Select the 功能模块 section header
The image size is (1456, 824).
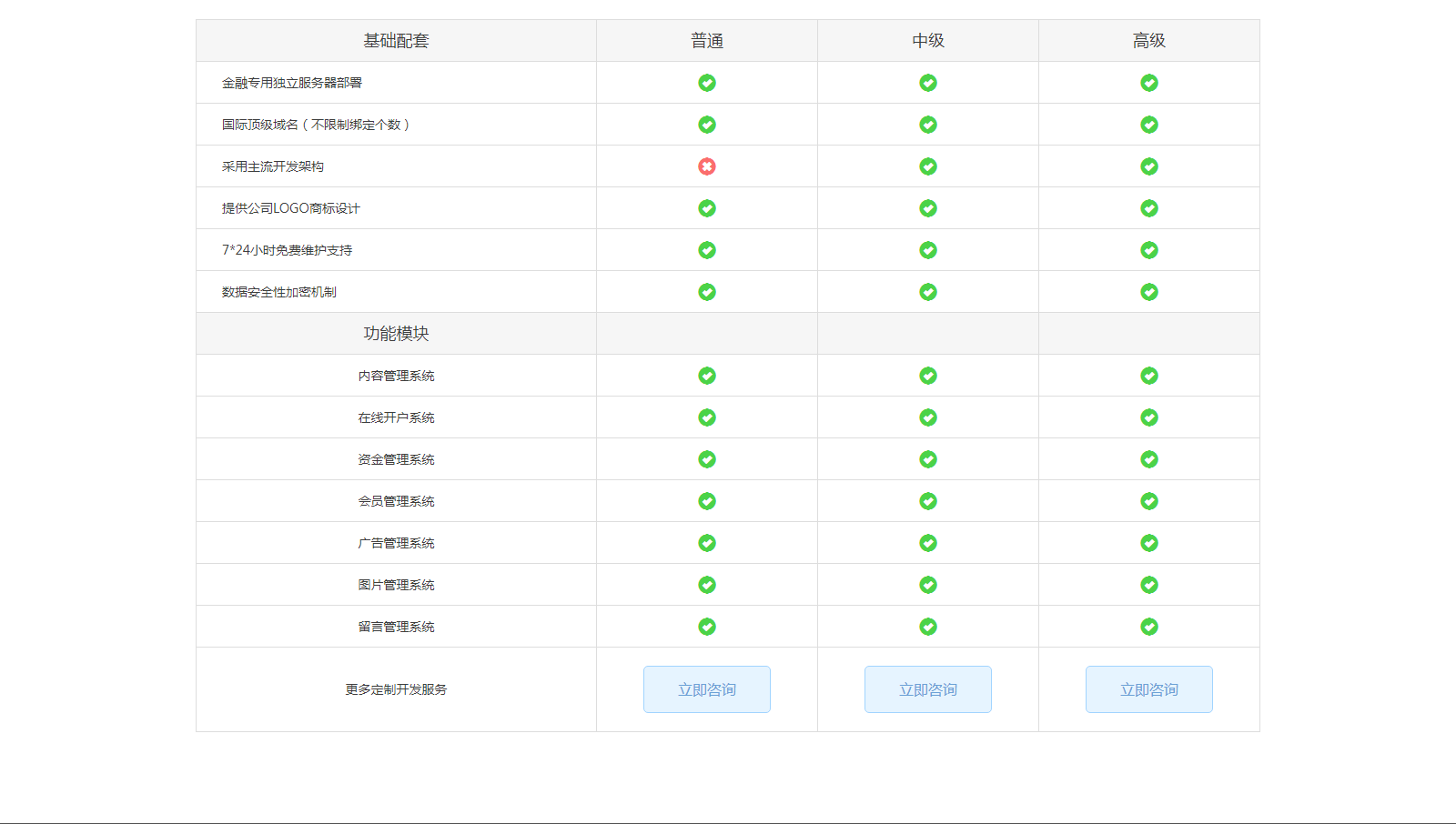[x=396, y=334]
